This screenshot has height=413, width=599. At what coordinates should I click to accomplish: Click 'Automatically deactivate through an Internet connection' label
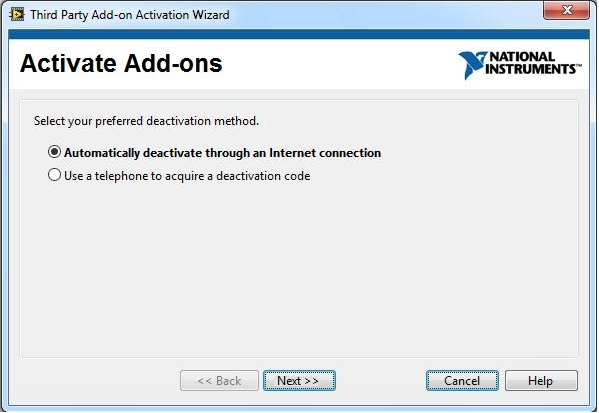pyautogui.click(x=222, y=153)
